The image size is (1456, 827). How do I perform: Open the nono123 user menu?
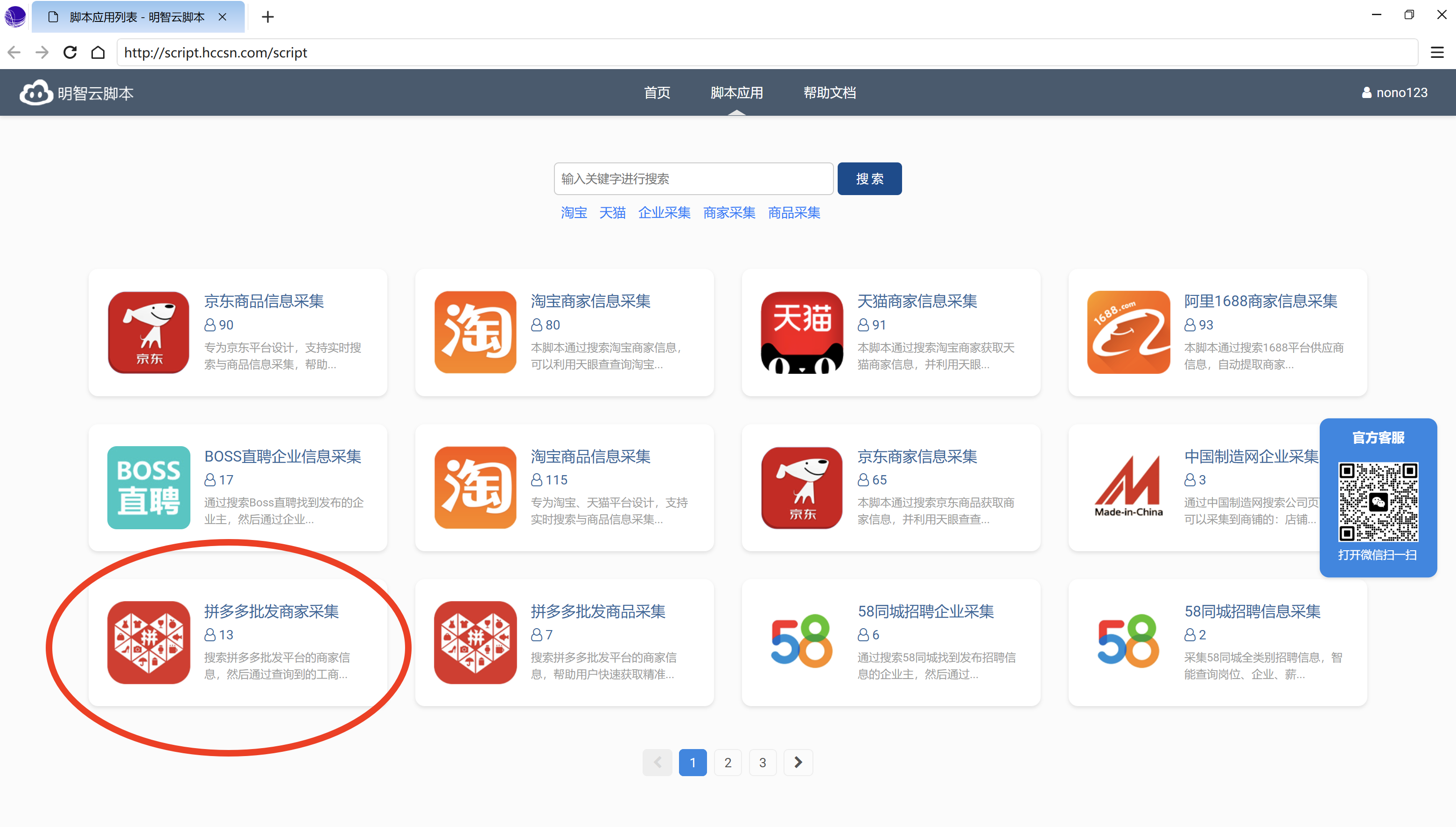point(1395,92)
